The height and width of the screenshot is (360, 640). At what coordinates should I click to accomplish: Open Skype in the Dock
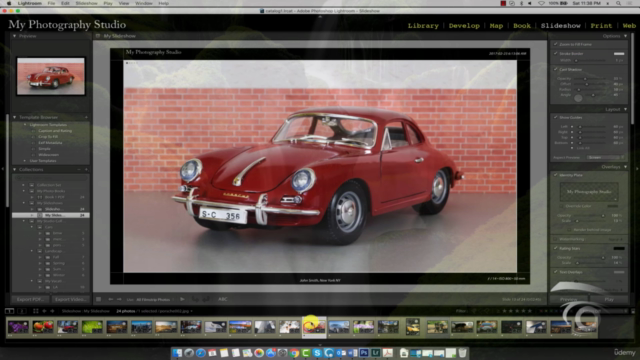tap(318, 353)
